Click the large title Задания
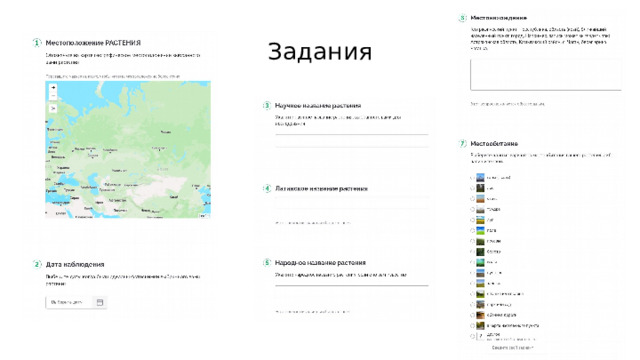 coord(320,52)
